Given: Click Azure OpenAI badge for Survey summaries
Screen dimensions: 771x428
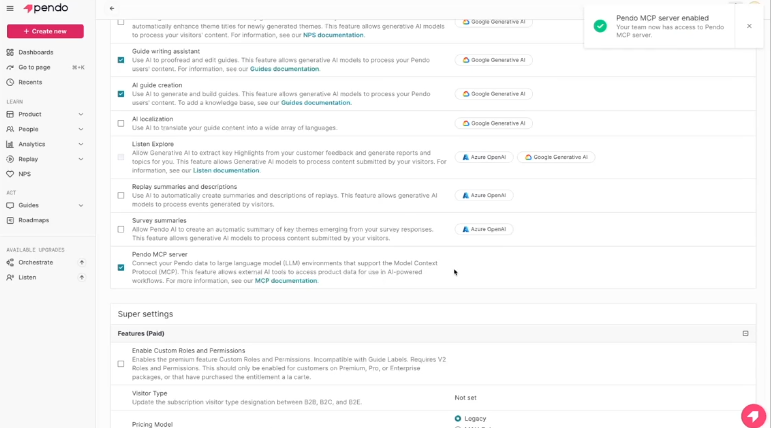Looking at the screenshot, I should click(x=484, y=229).
